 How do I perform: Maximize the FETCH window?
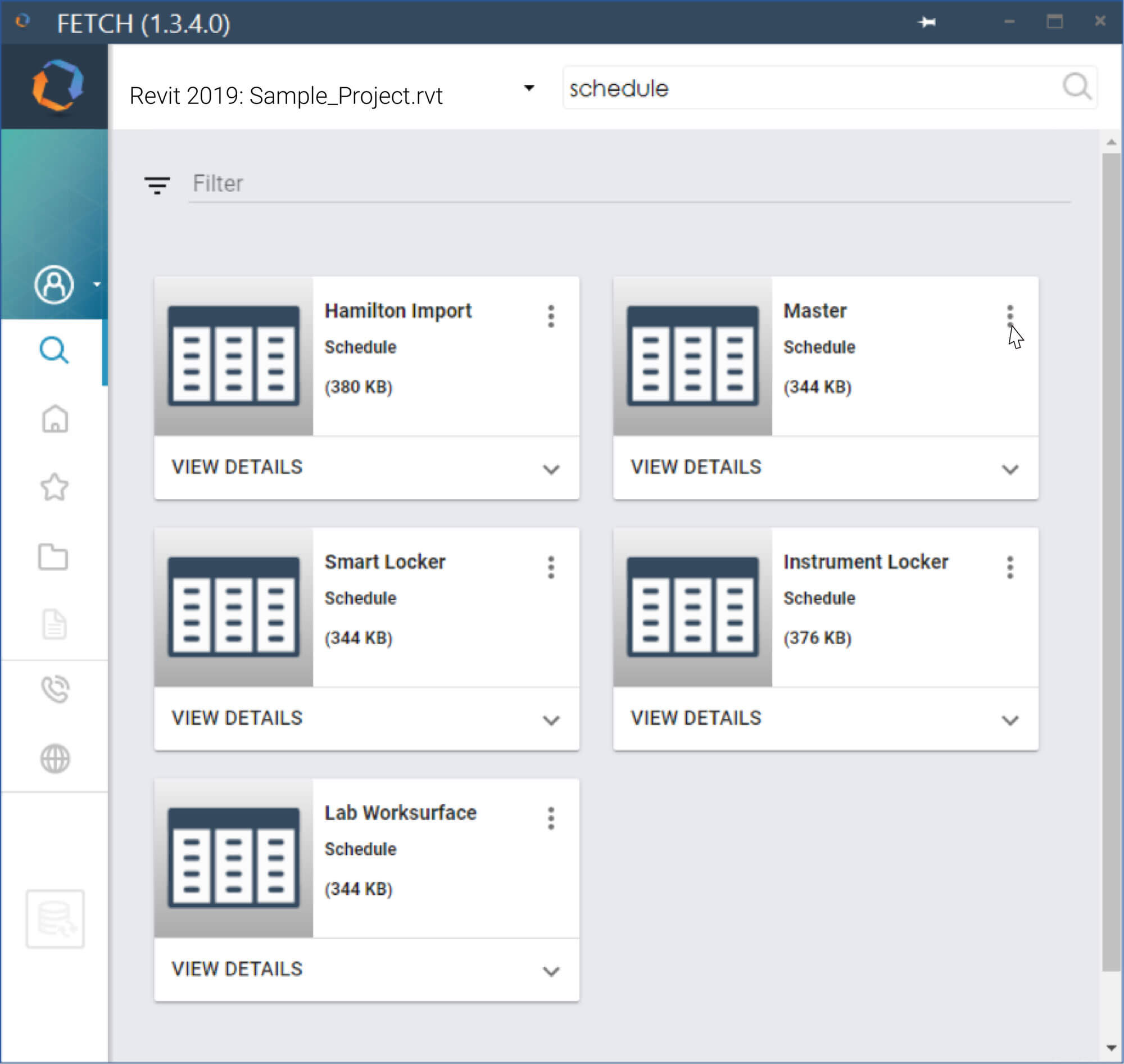point(1055,21)
